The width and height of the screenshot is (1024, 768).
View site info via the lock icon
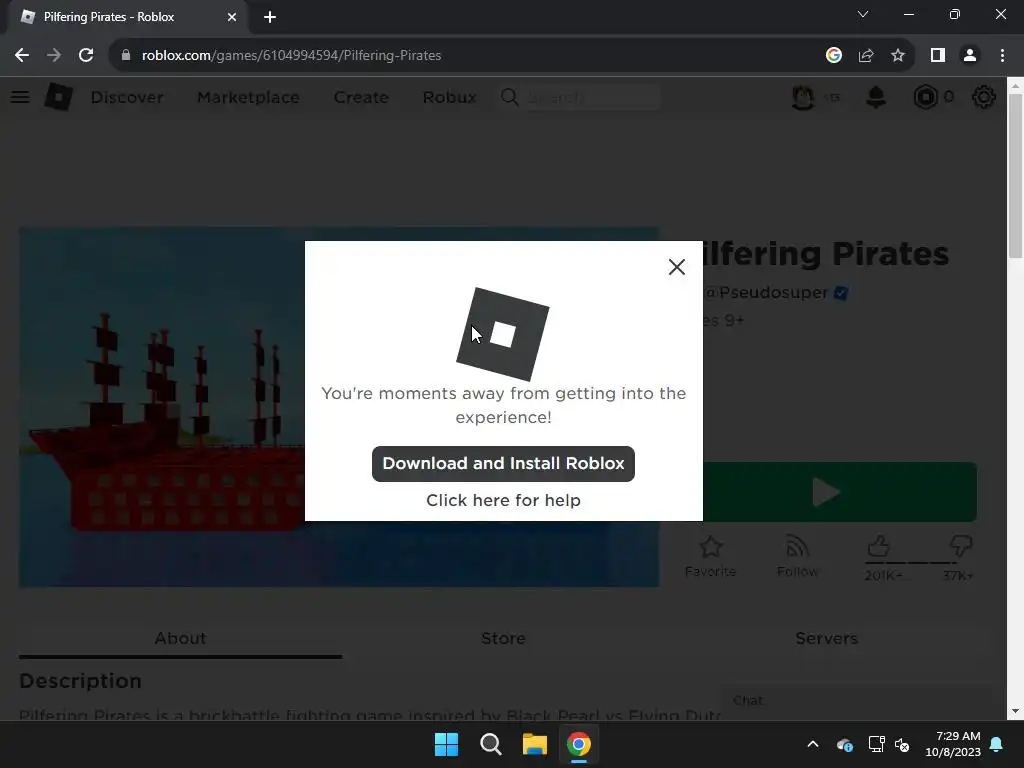click(x=125, y=56)
